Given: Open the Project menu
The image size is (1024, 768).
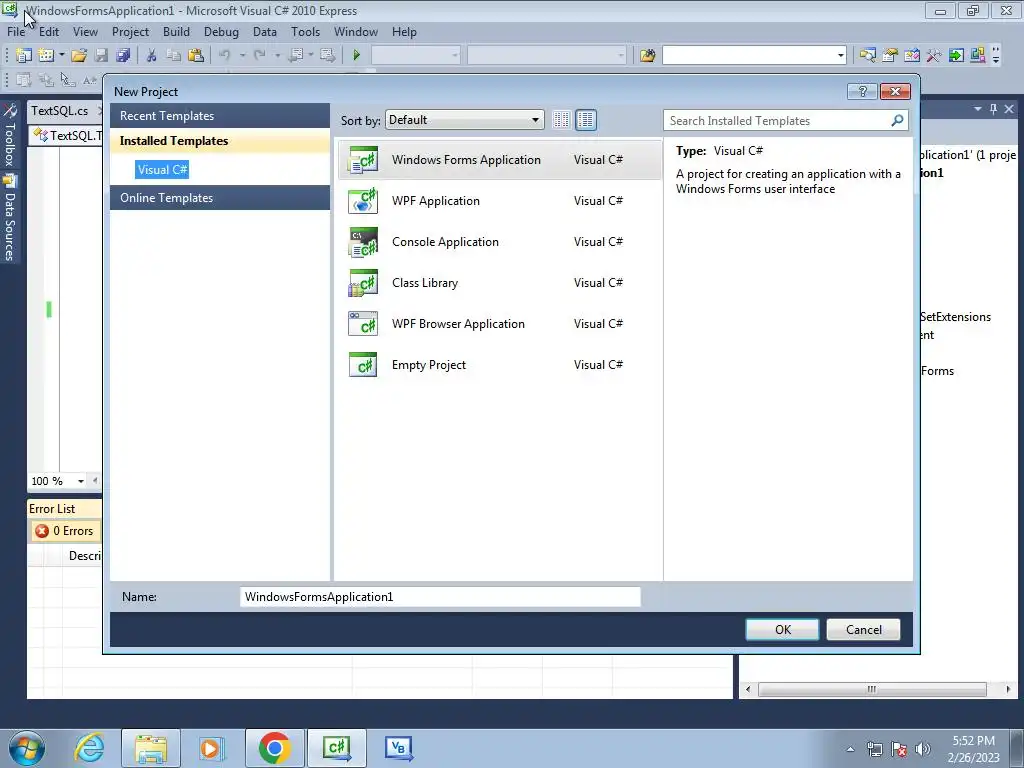Looking at the screenshot, I should [131, 32].
